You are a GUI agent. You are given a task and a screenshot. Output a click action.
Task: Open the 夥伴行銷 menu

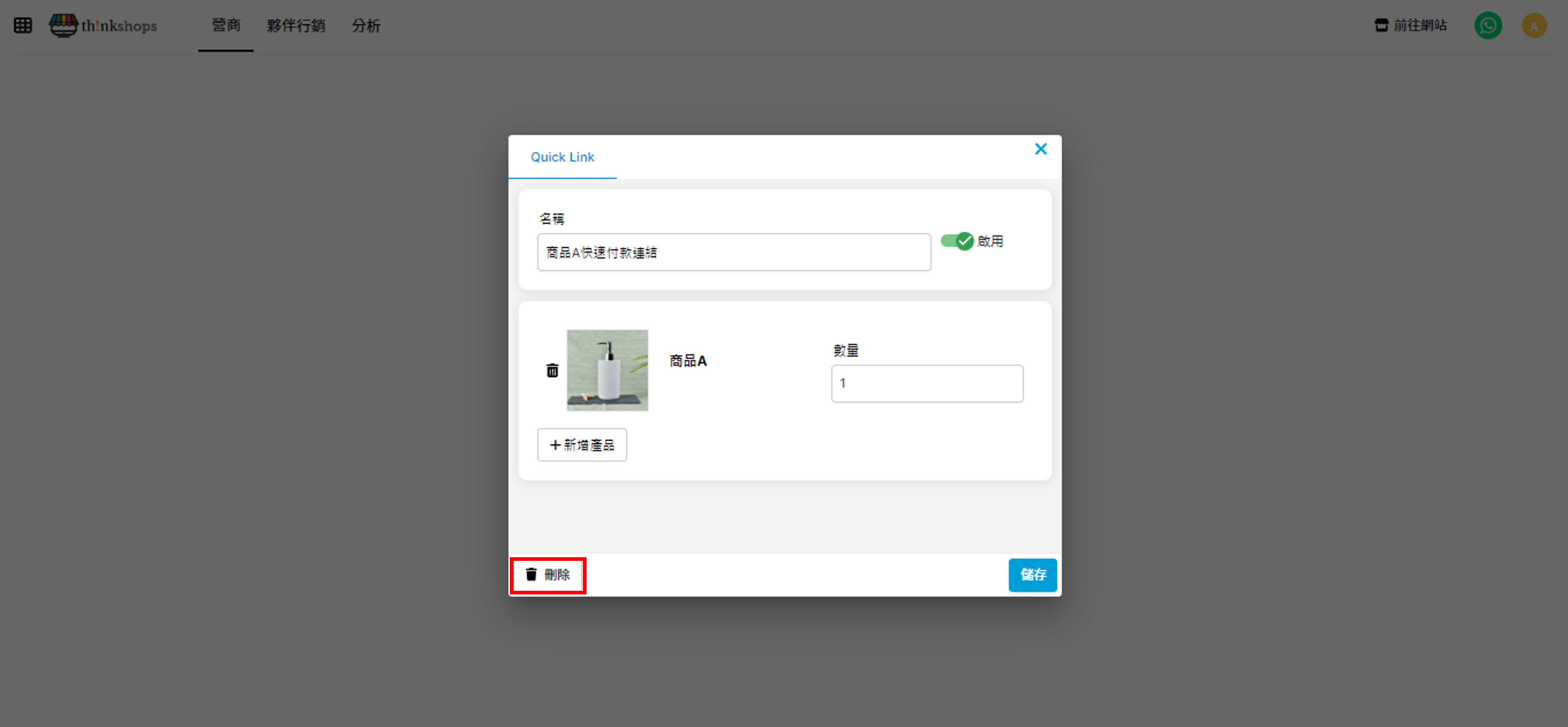(x=296, y=26)
